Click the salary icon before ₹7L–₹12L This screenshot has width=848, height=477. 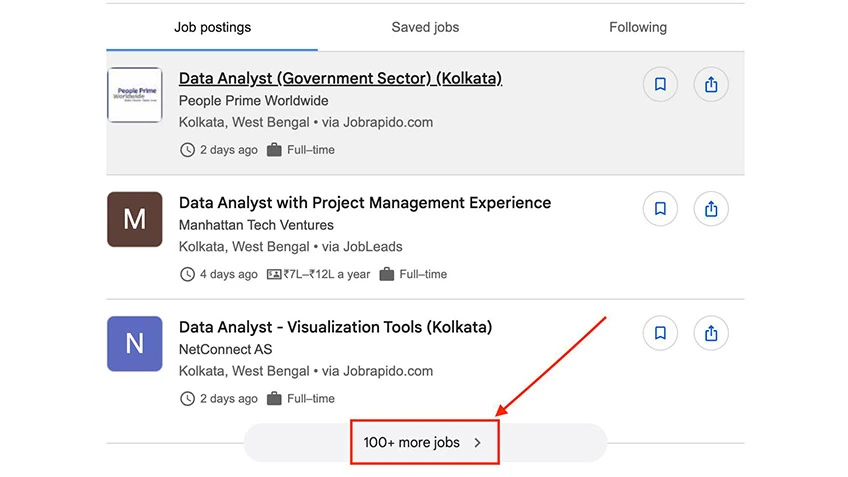[274, 274]
